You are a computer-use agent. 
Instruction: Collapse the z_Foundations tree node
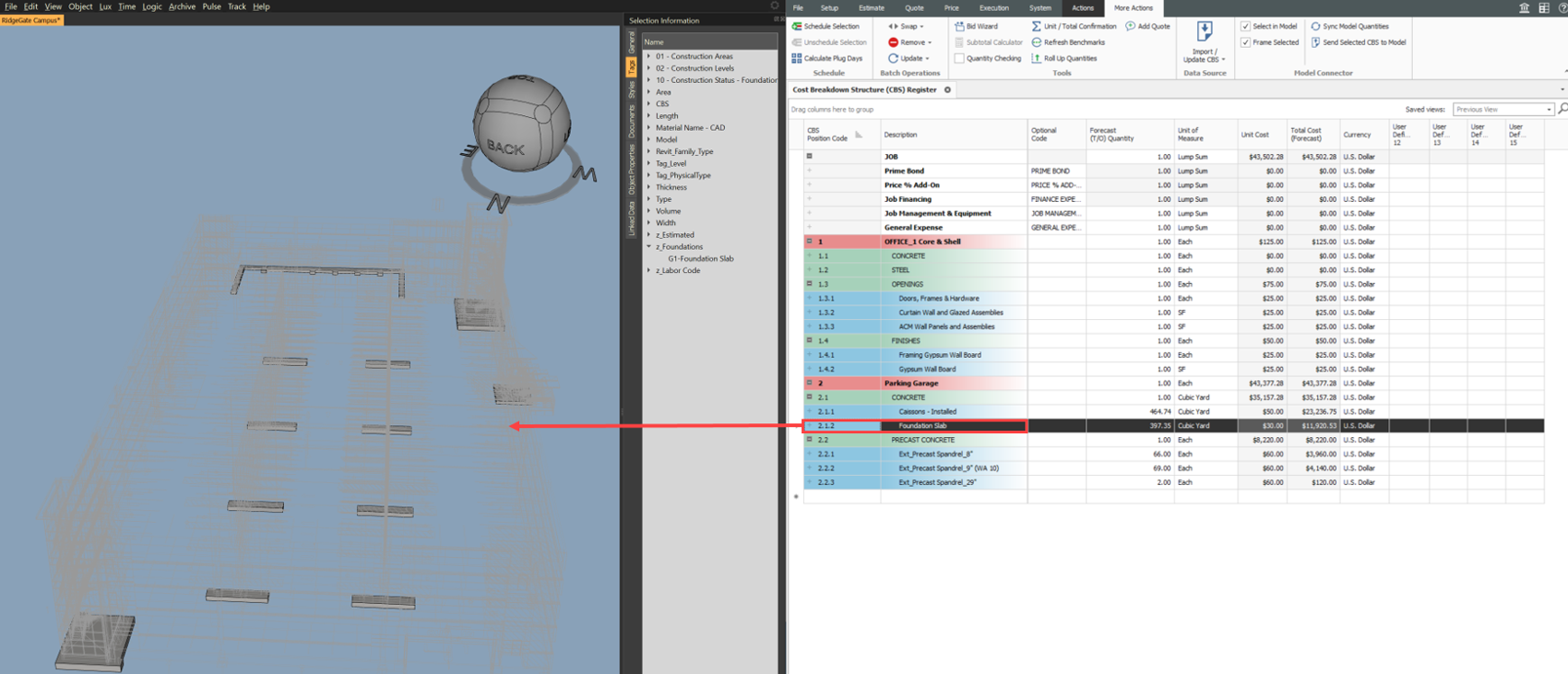coord(649,247)
